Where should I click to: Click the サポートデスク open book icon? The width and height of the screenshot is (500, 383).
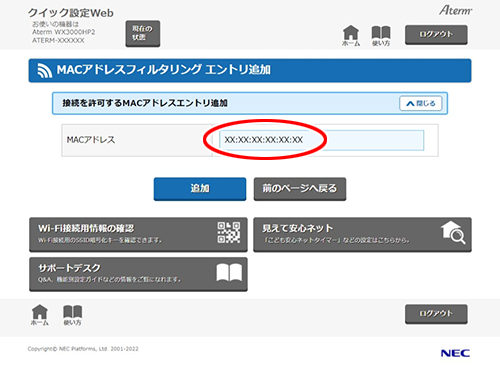point(229,272)
